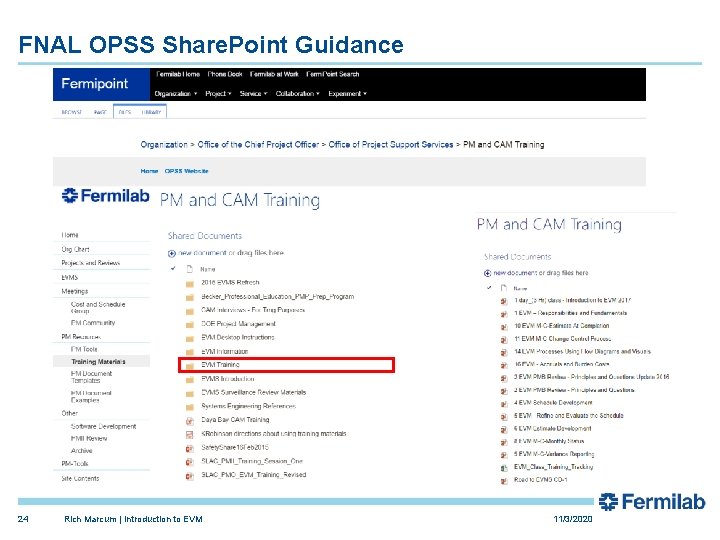The width and height of the screenshot is (720, 540).
Task: Open FermiPoint Search link
Action: pos(332,74)
